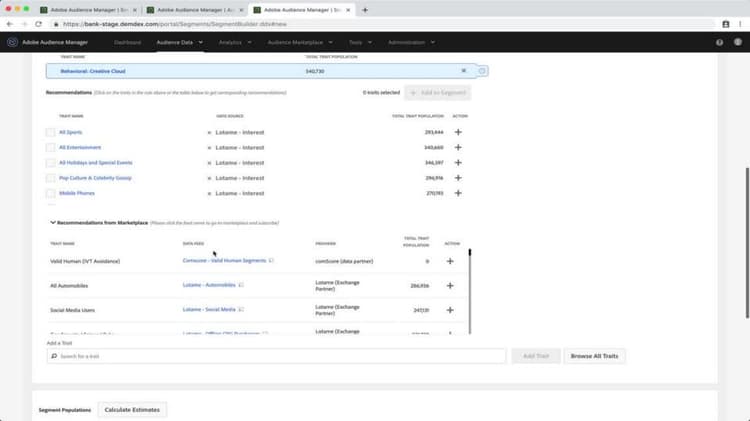Tick the Pop Culture & Celebrity Gossip checkbox

(x=50, y=178)
